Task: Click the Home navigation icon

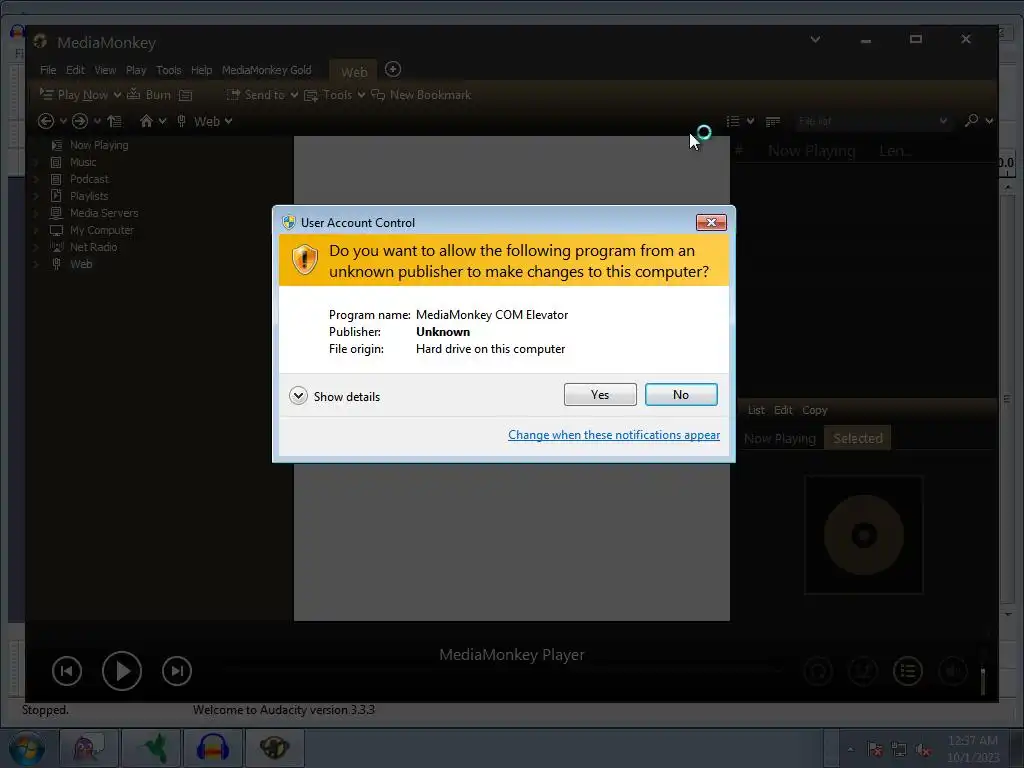Action: pyautogui.click(x=146, y=121)
